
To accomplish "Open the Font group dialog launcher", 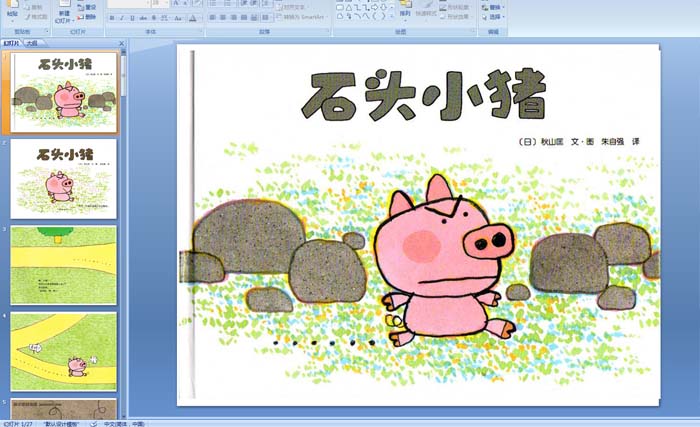I will [201, 32].
